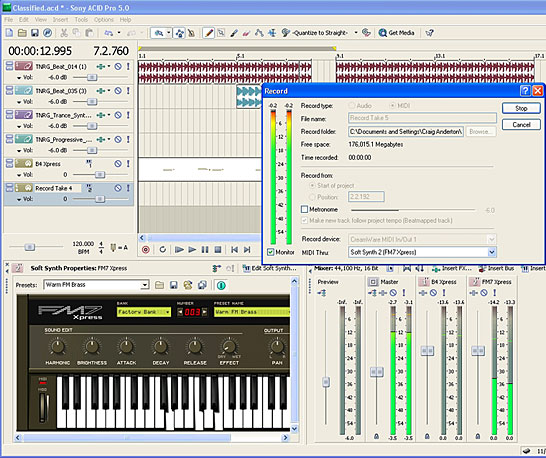Open the undo history dropdown arrow
This screenshot has width=546, height=458.
click(x=119, y=33)
